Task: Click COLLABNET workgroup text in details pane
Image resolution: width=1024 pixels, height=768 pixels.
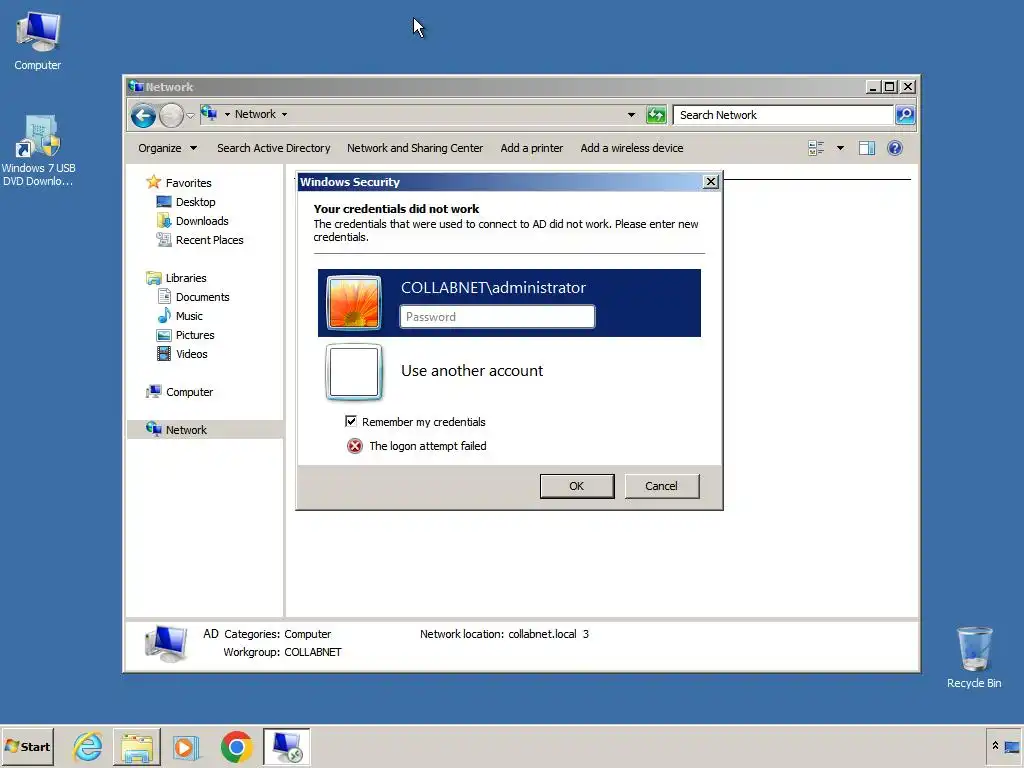Action: [313, 652]
